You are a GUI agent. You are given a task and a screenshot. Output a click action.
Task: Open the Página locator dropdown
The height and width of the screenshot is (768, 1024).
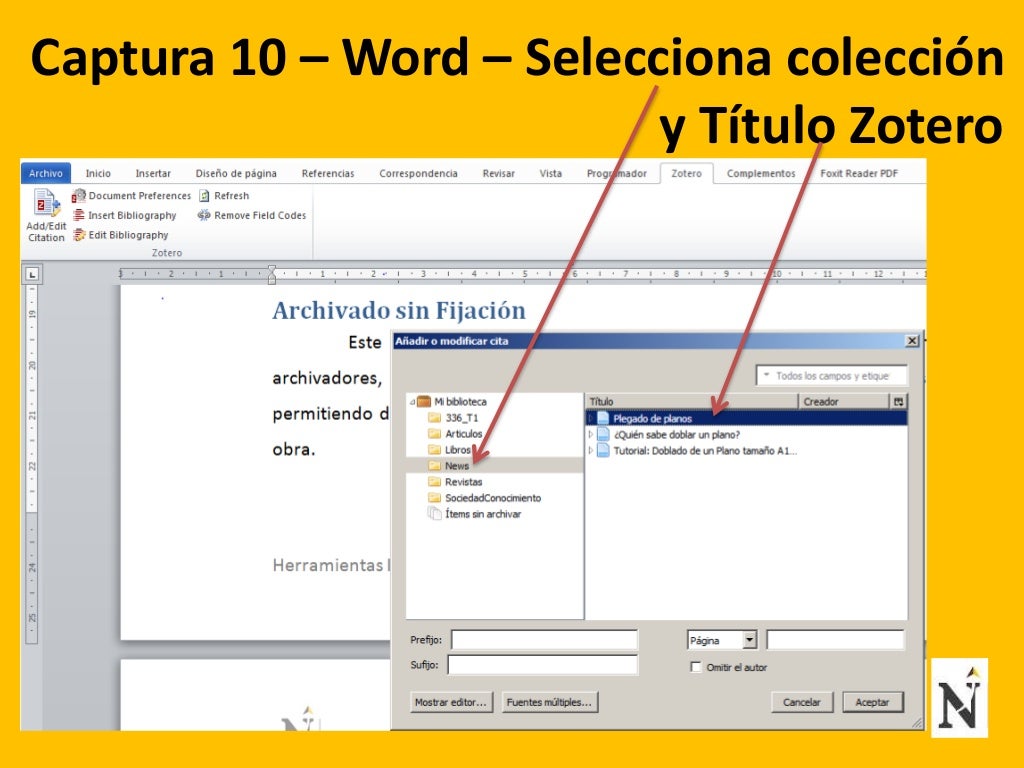pos(722,640)
